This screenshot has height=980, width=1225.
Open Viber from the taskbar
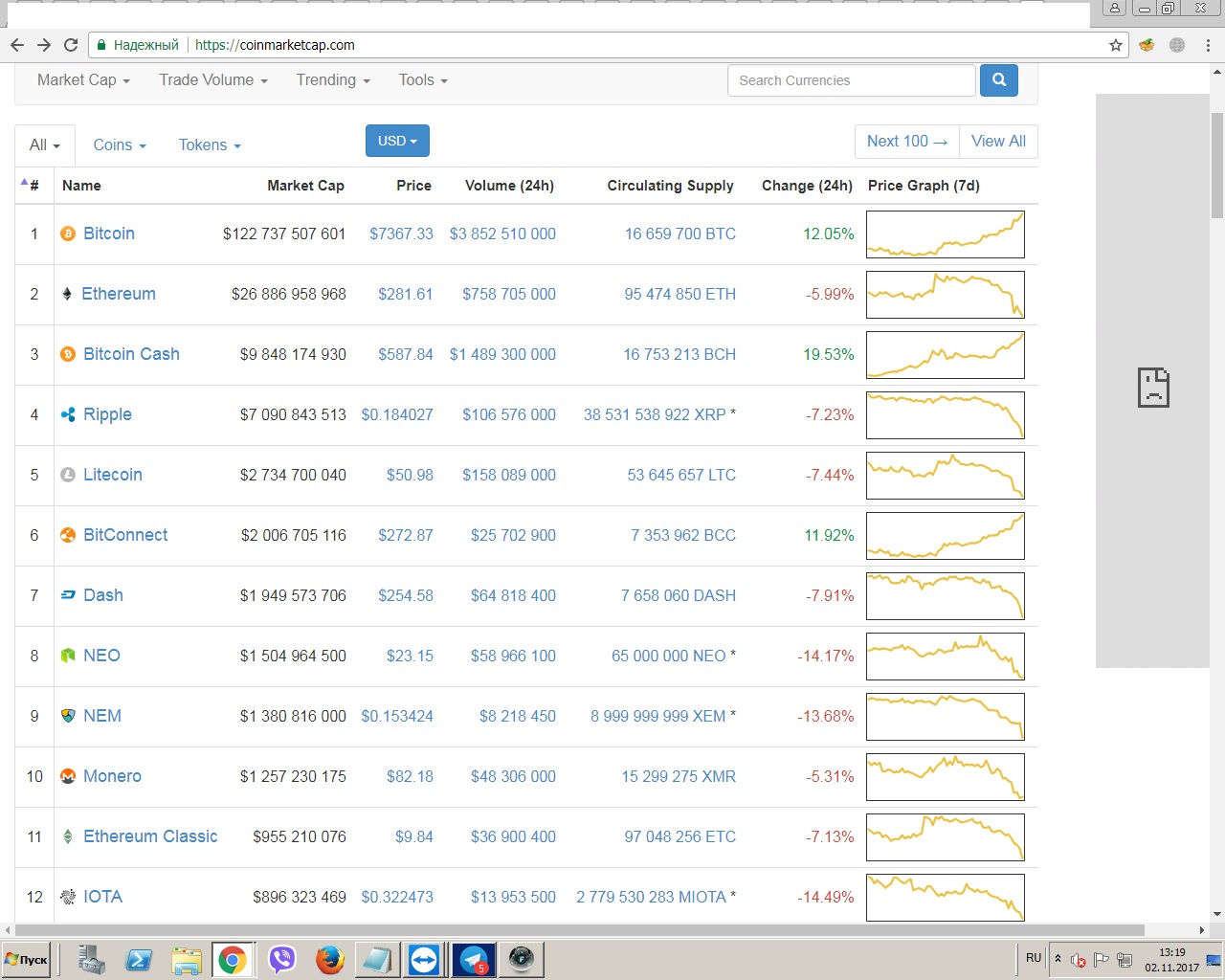tap(282, 959)
